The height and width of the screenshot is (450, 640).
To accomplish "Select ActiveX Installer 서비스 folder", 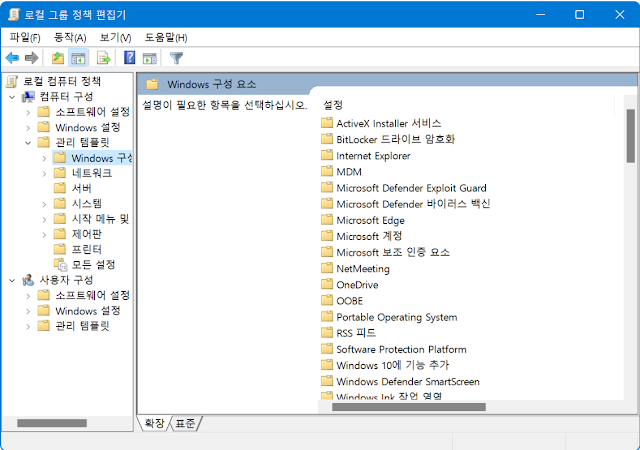I will click(x=381, y=123).
